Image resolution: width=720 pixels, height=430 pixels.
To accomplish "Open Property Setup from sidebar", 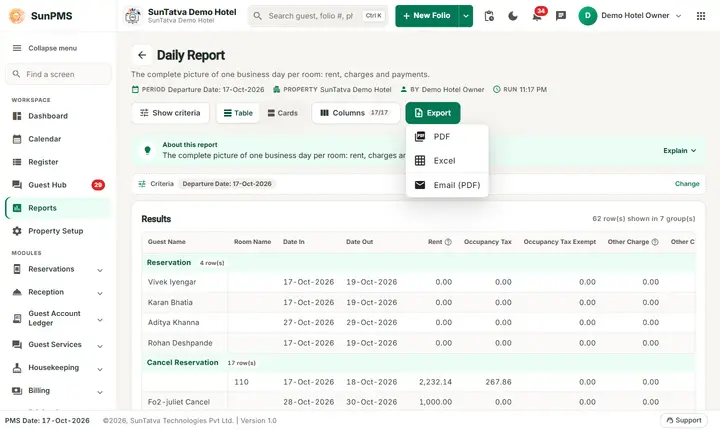I will (x=58, y=231).
